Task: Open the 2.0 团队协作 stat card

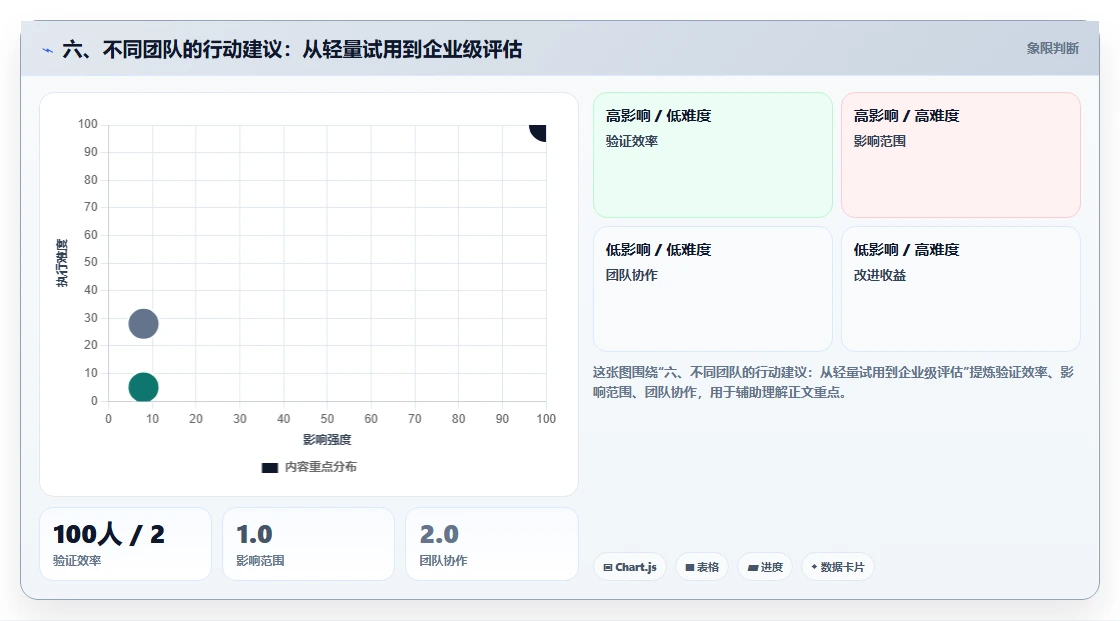Action: pos(491,544)
